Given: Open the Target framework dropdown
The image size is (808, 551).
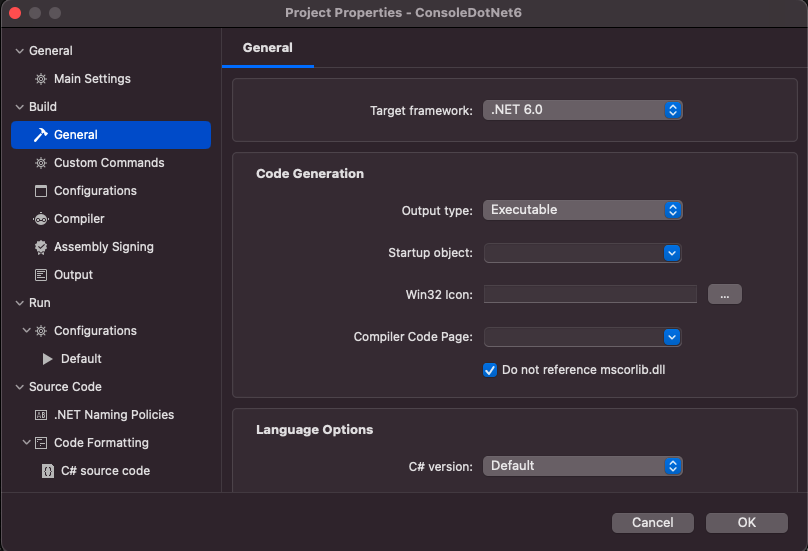Looking at the screenshot, I should pyautogui.click(x=583, y=110).
